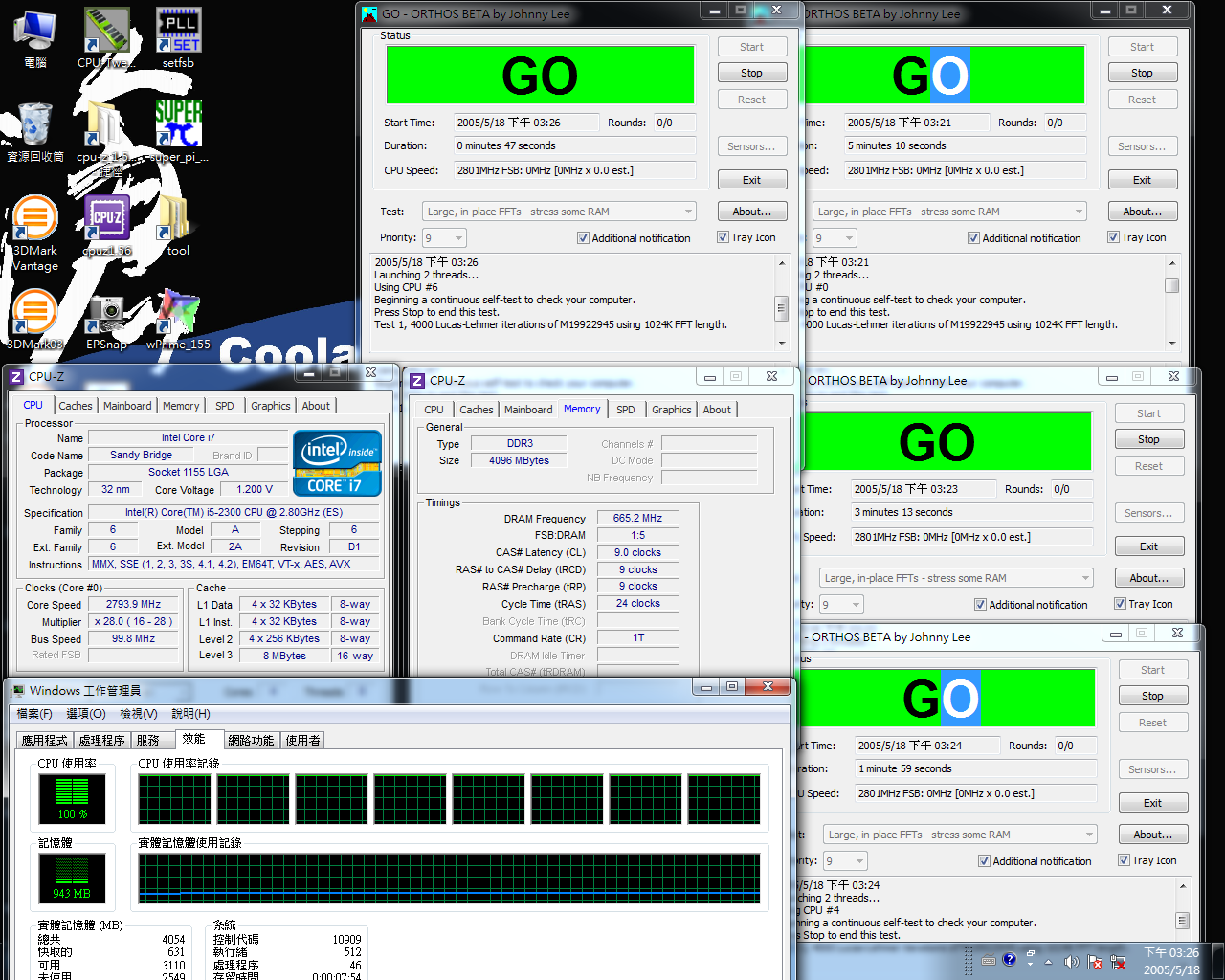The width and height of the screenshot is (1225, 980).
Task: Click About... in front ORTHOS window
Action: point(752,212)
